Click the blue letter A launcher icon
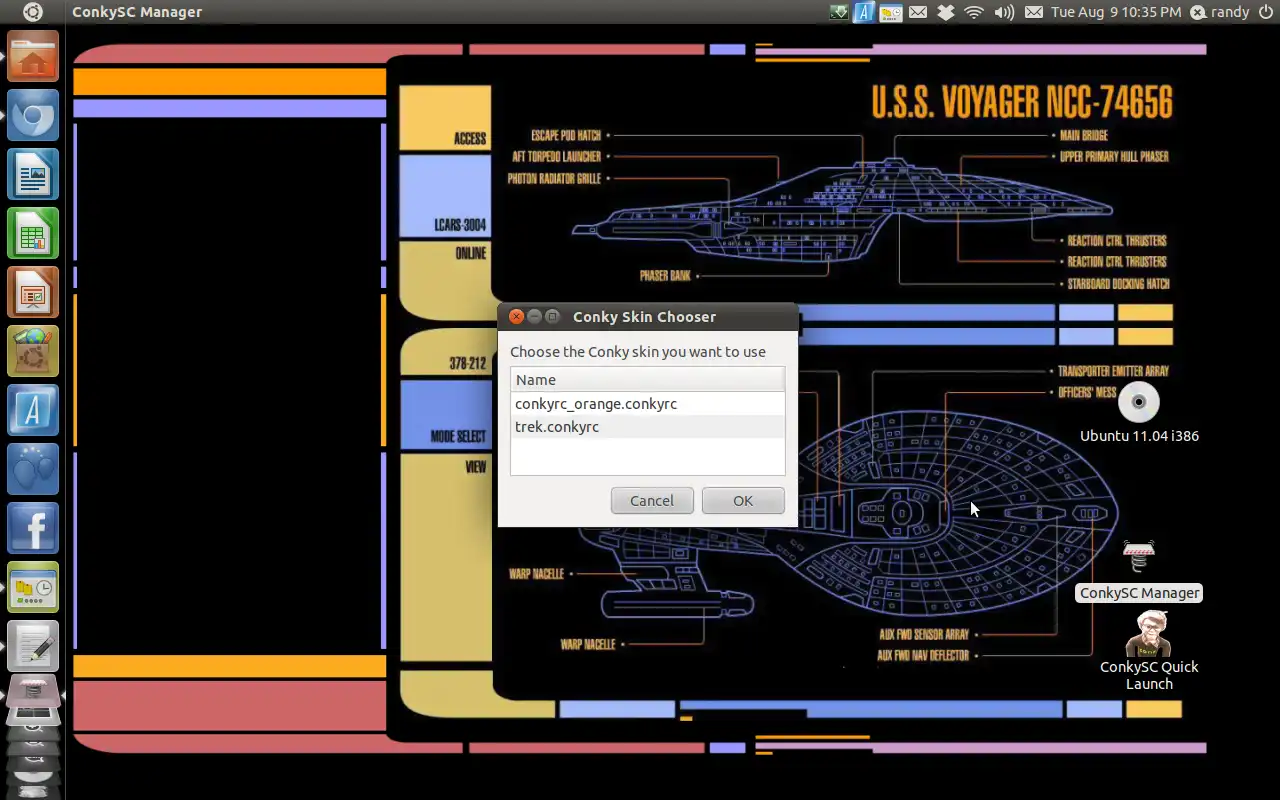Viewport: 1280px width, 800px height. [33, 410]
